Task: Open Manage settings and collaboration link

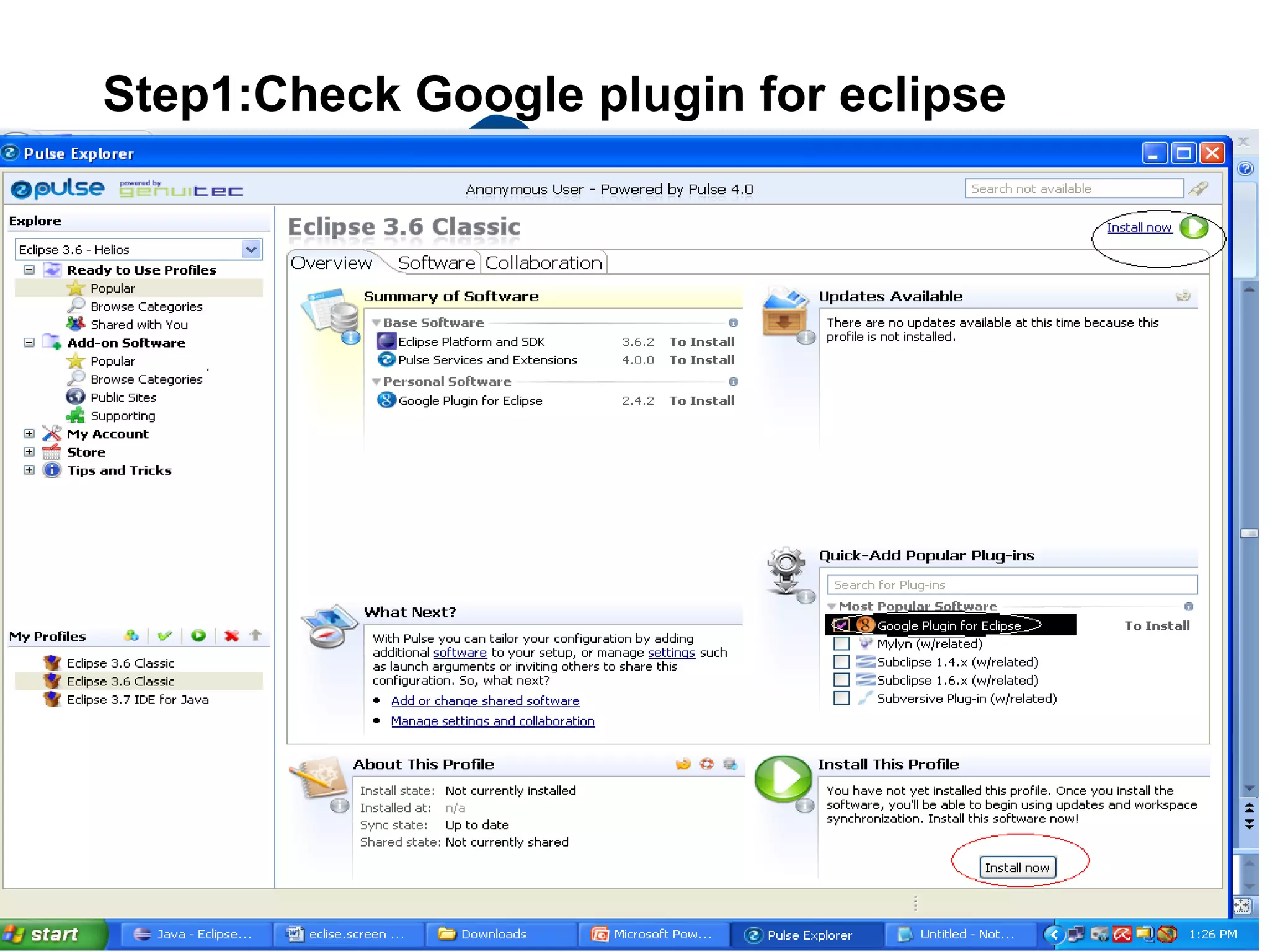Action: 492,721
